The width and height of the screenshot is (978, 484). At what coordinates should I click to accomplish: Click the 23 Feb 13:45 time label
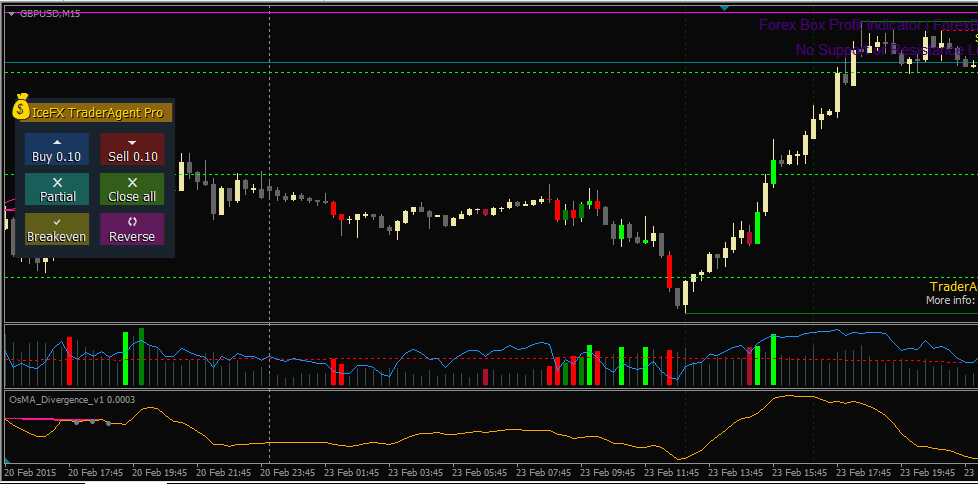(735, 472)
